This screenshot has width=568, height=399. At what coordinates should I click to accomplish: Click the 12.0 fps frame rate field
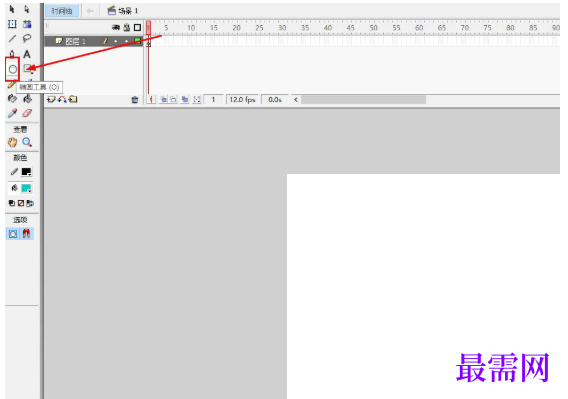(242, 99)
